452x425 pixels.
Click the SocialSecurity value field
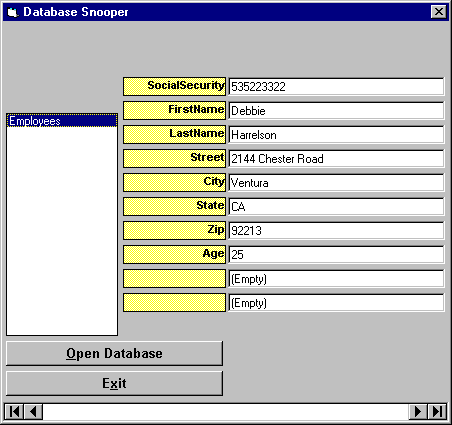[x=336, y=87]
